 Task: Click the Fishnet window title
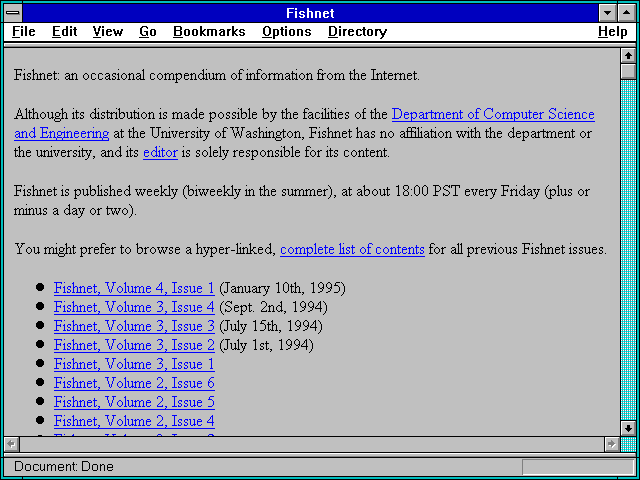[x=310, y=13]
